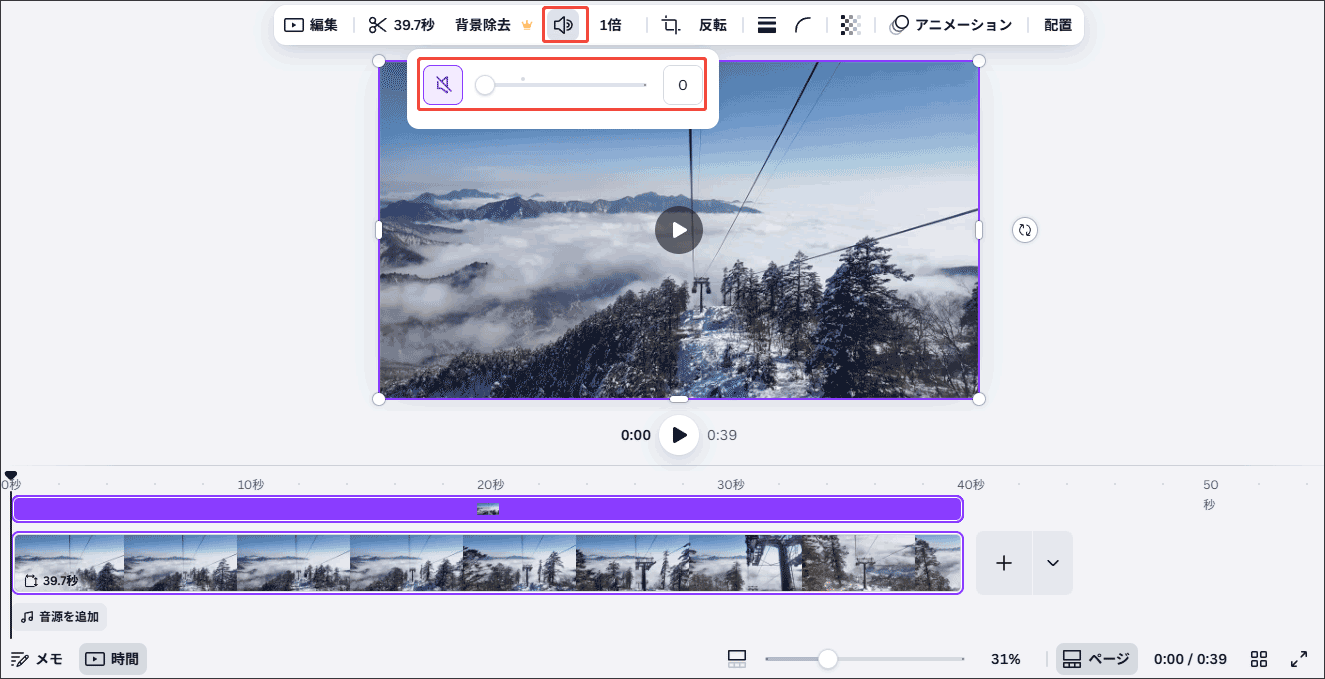Toggle the mute button in volume popup
Screen dimensions: 1325x679
click(443, 85)
